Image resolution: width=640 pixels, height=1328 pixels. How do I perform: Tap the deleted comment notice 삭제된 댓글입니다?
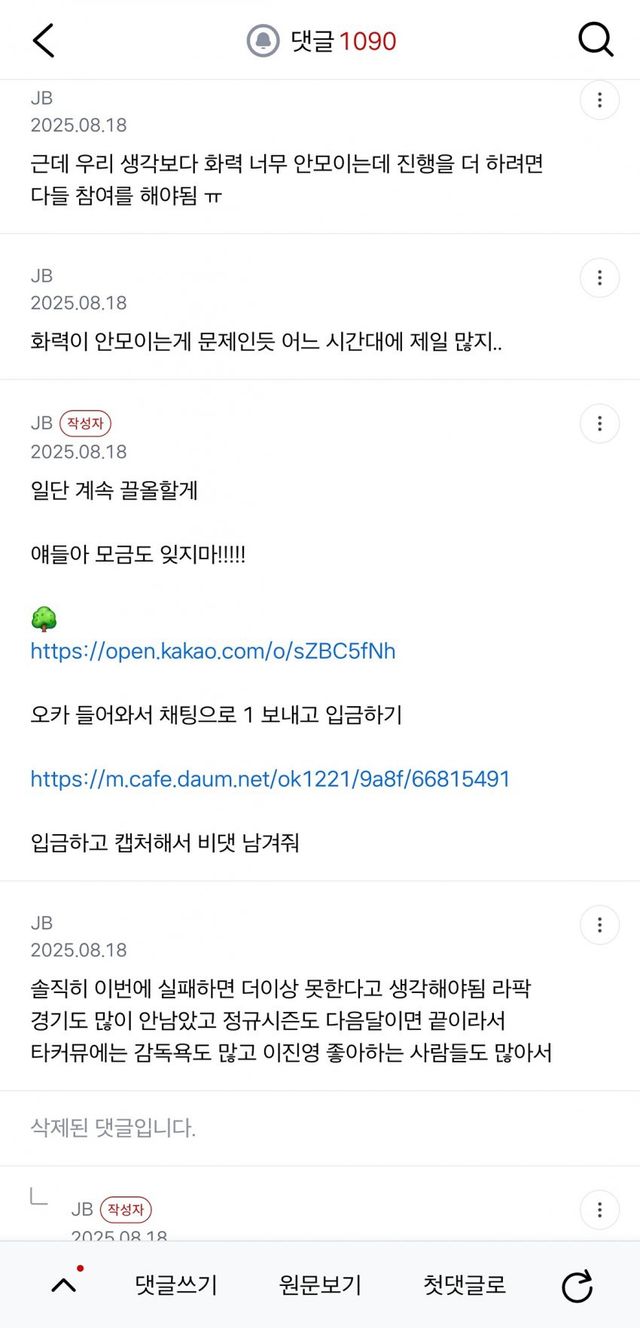pyautogui.click(x=113, y=1128)
